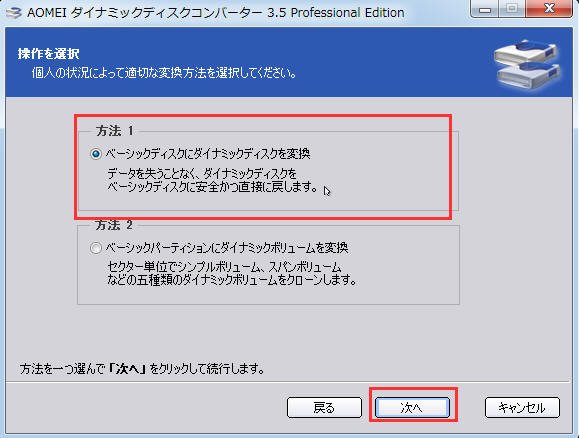
Task: Click the 操作を選択 heading
Action: (48, 54)
